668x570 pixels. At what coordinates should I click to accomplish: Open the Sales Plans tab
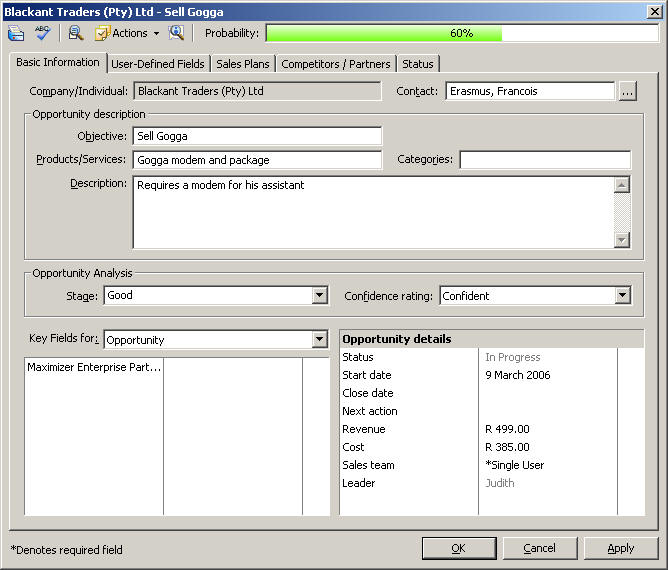click(243, 64)
